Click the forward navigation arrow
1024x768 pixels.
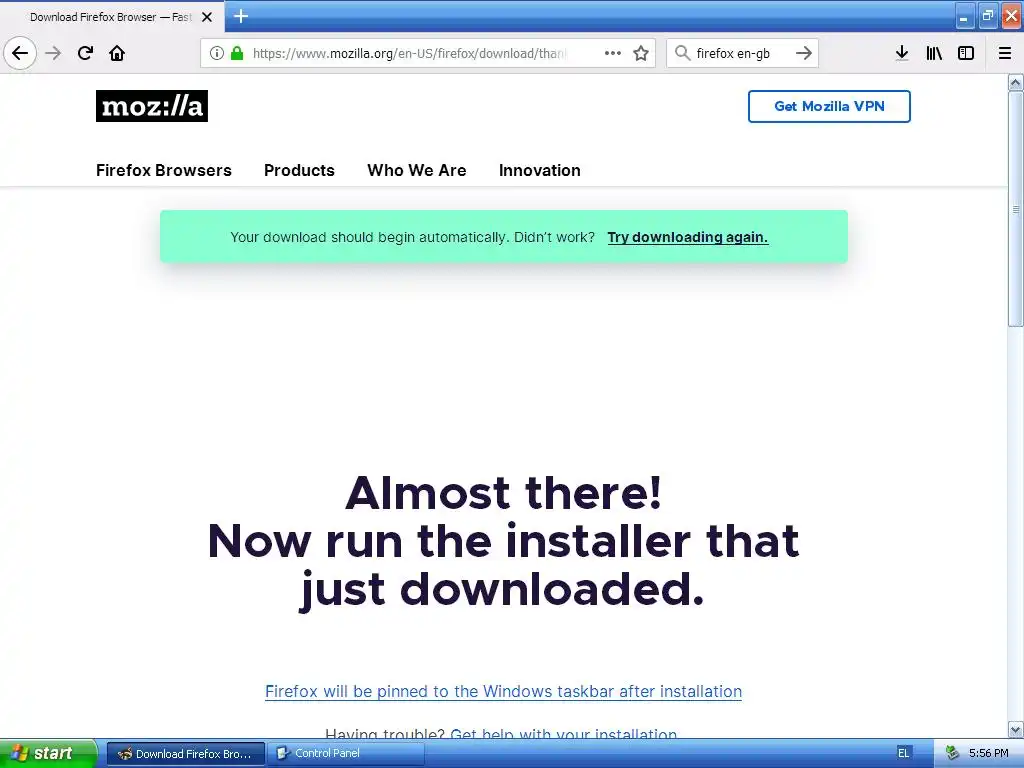point(53,53)
